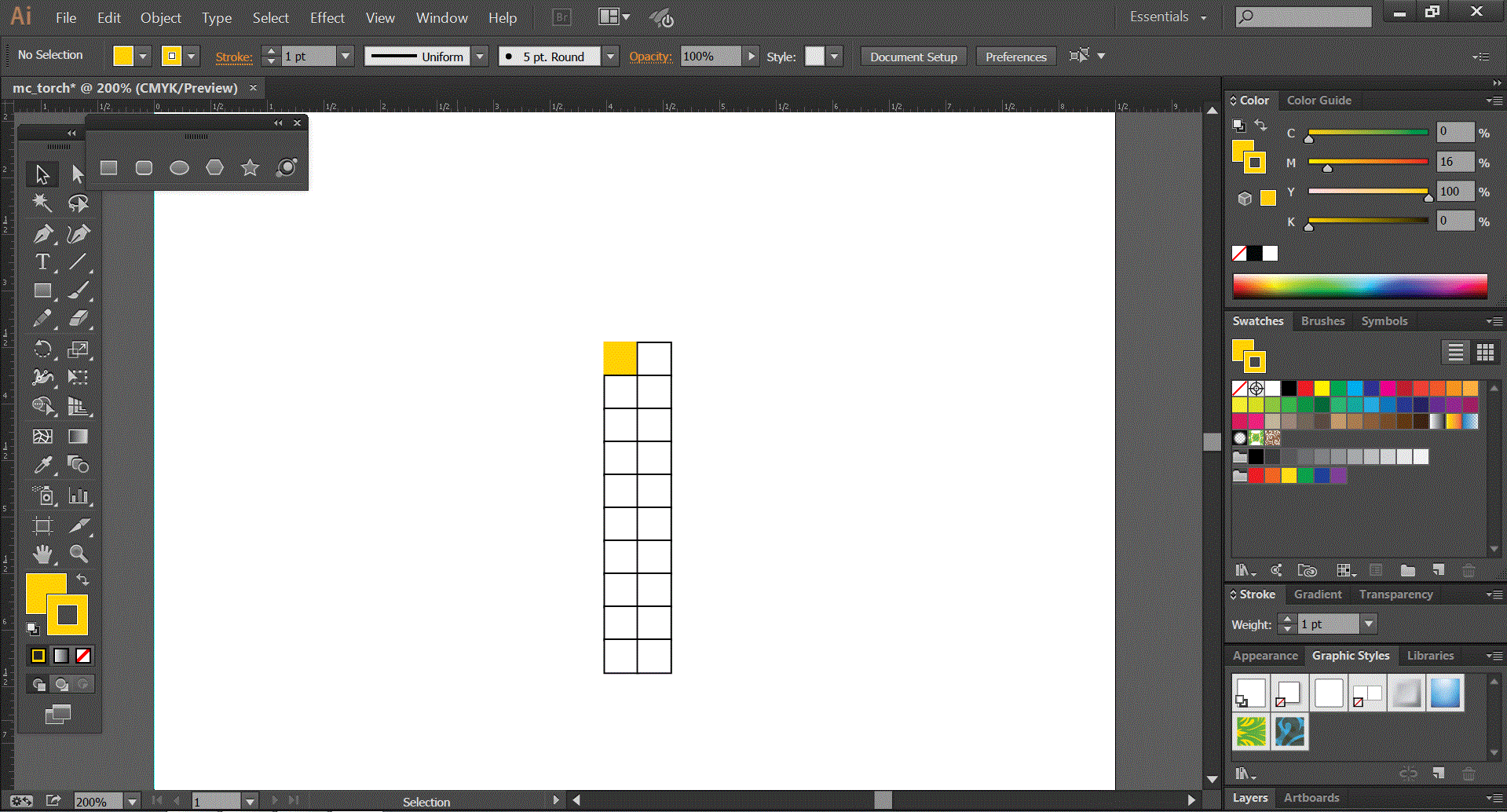Viewport: 1507px width, 812px height.
Task: Open Stroke panel weight dropdown
Action: [x=1369, y=624]
